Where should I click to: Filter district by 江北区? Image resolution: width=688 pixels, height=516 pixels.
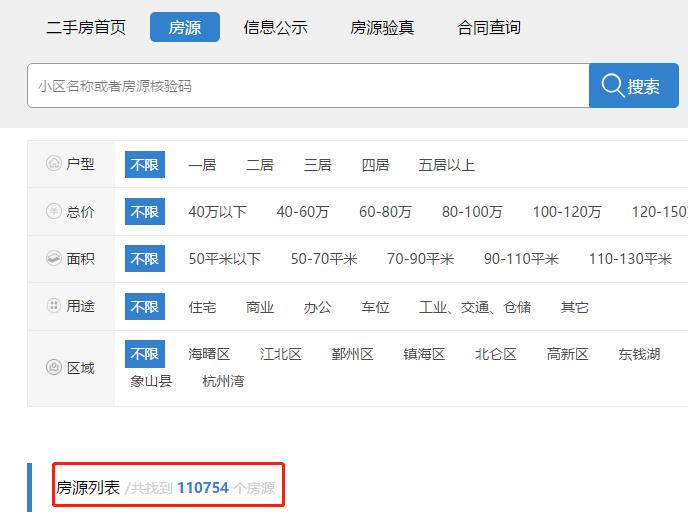(281, 354)
